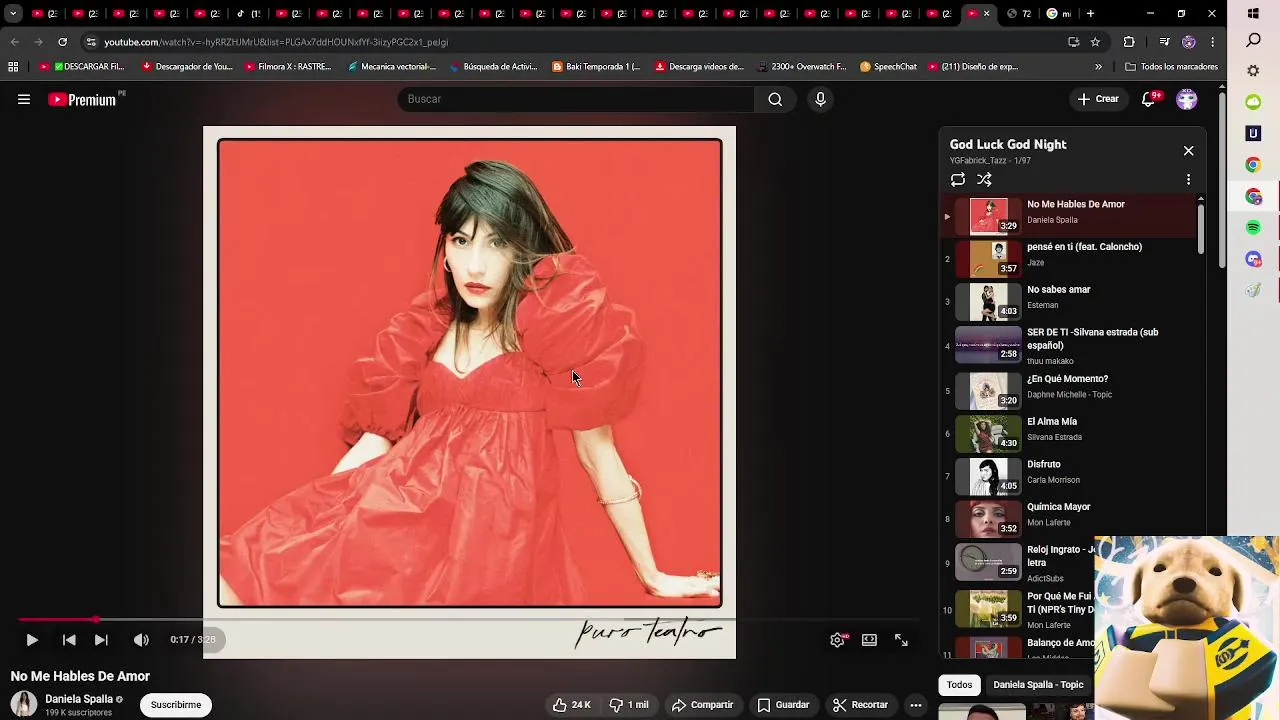Bookmark this page with star icon
This screenshot has width=1280, height=720.
(x=1095, y=42)
